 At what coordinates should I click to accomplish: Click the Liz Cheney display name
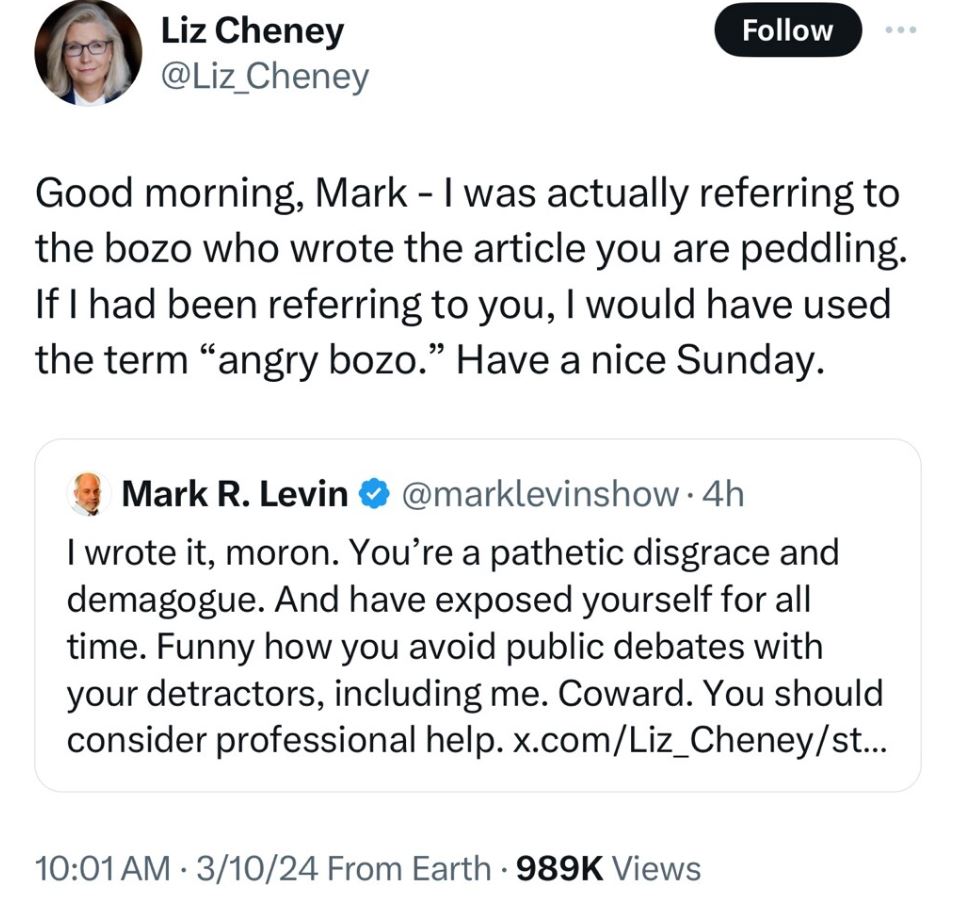coord(252,31)
